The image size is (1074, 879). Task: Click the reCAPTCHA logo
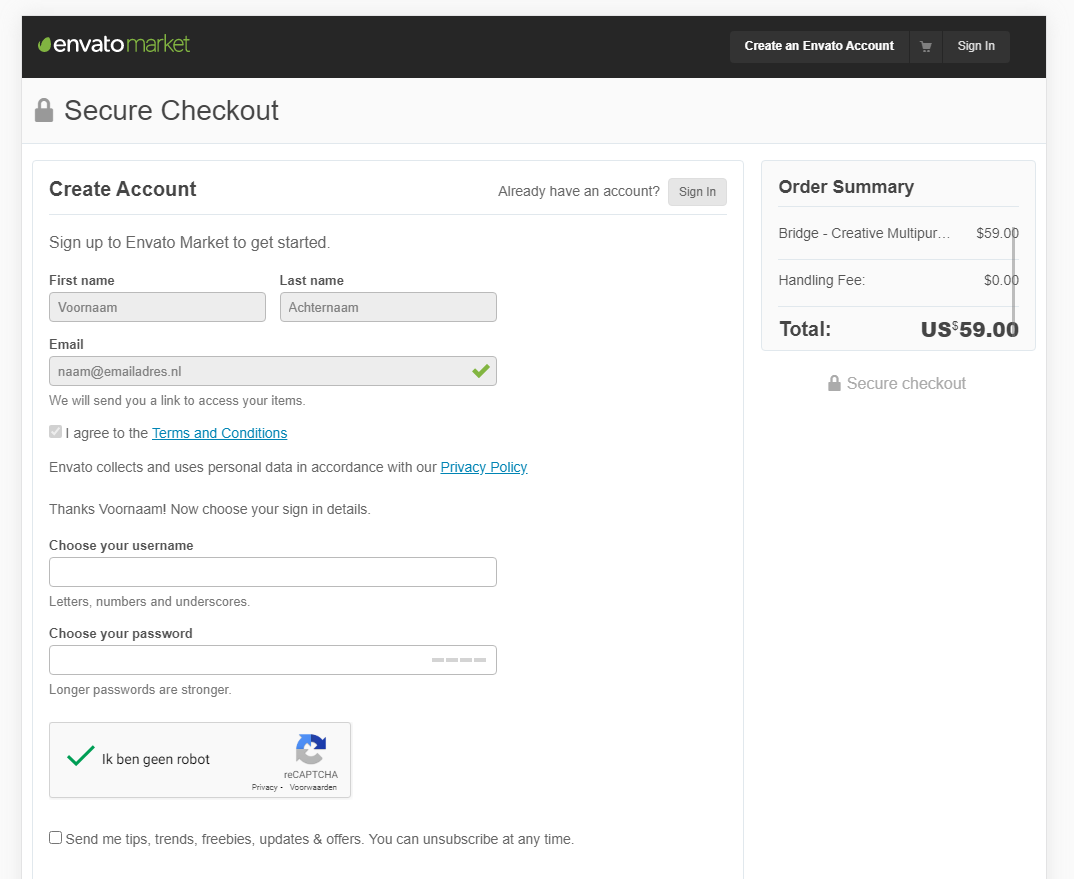pos(311,750)
